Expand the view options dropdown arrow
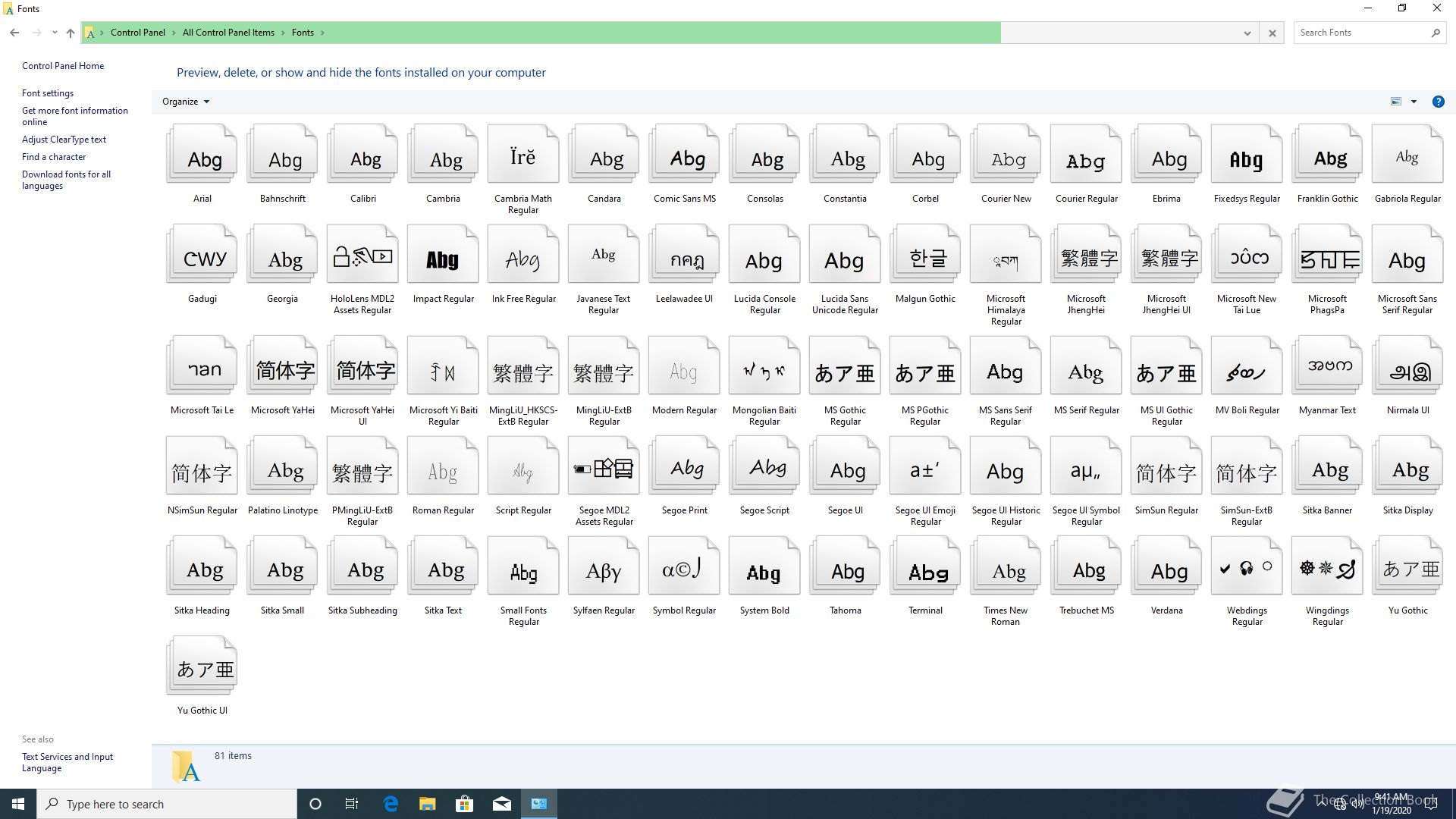Image resolution: width=1456 pixels, height=819 pixels. coord(1414,102)
